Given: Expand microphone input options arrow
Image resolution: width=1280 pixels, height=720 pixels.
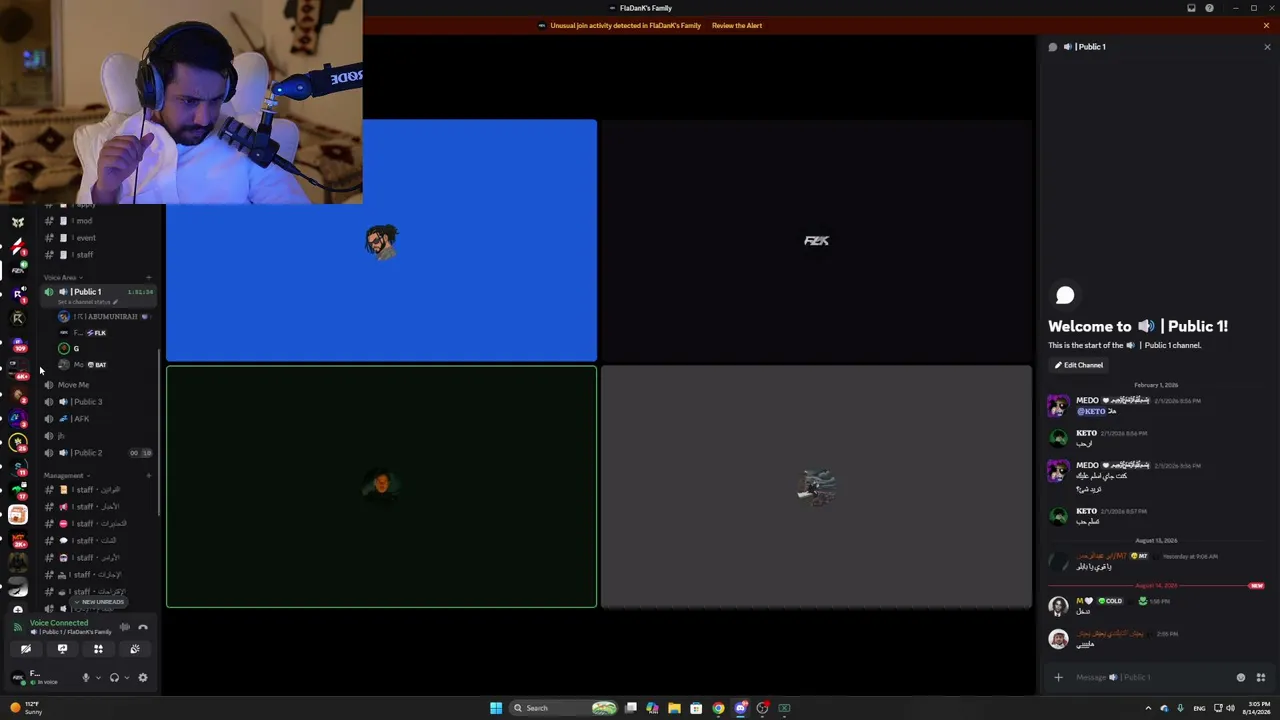Looking at the screenshot, I should click(97, 678).
